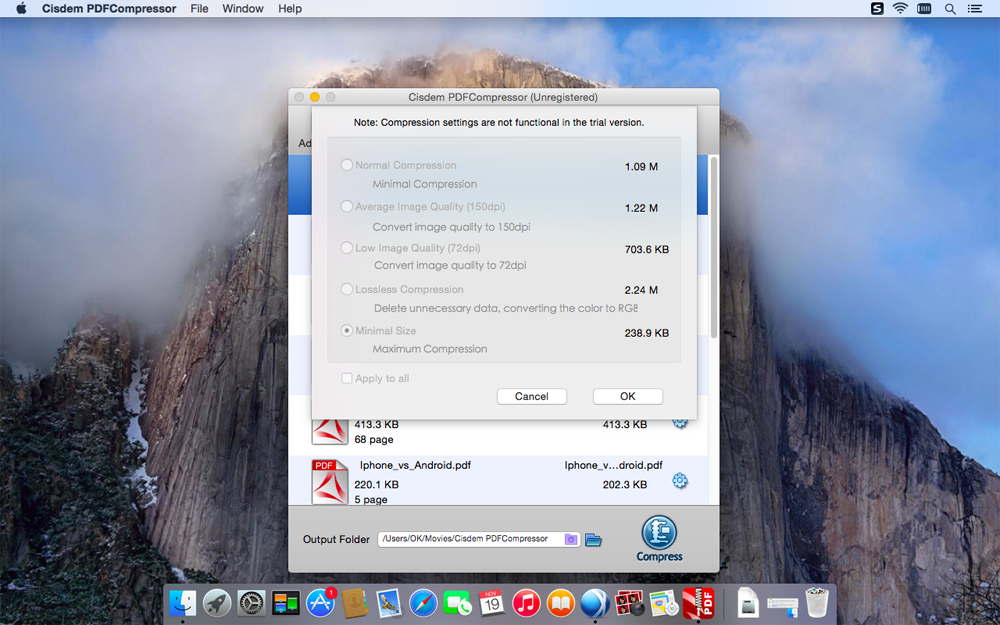Open Photo Booth icon in Dock
This screenshot has width=1000, height=625.
(x=629, y=603)
